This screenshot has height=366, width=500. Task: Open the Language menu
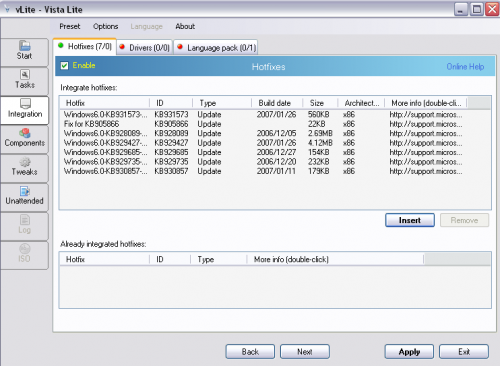pyautogui.click(x=146, y=26)
